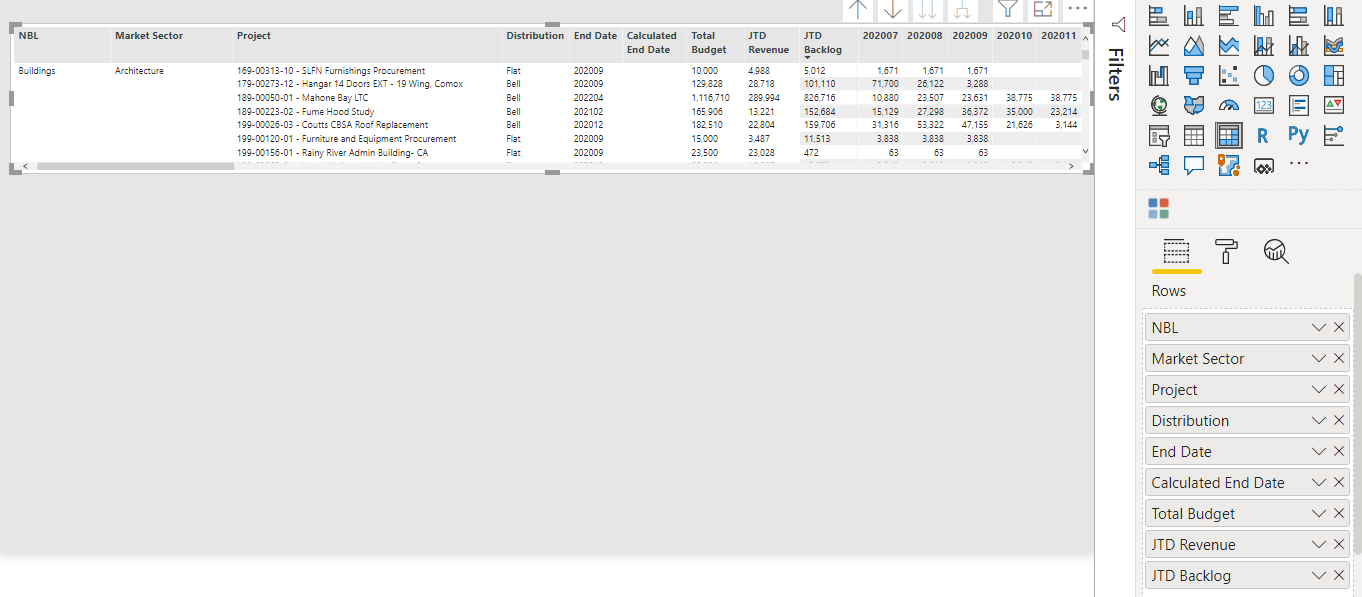The height and width of the screenshot is (597, 1362).
Task: Select the clustered column chart visual
Action: (x=1264, y=15)
